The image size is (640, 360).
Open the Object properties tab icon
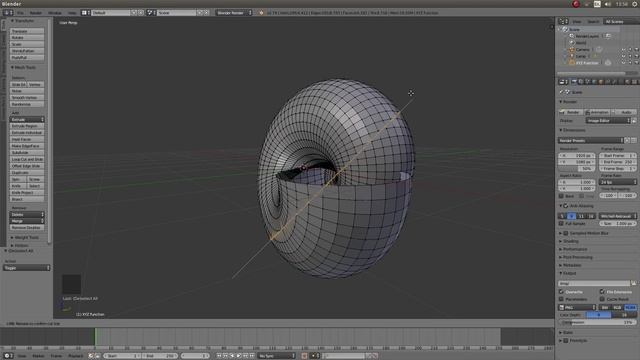(601, 82)
